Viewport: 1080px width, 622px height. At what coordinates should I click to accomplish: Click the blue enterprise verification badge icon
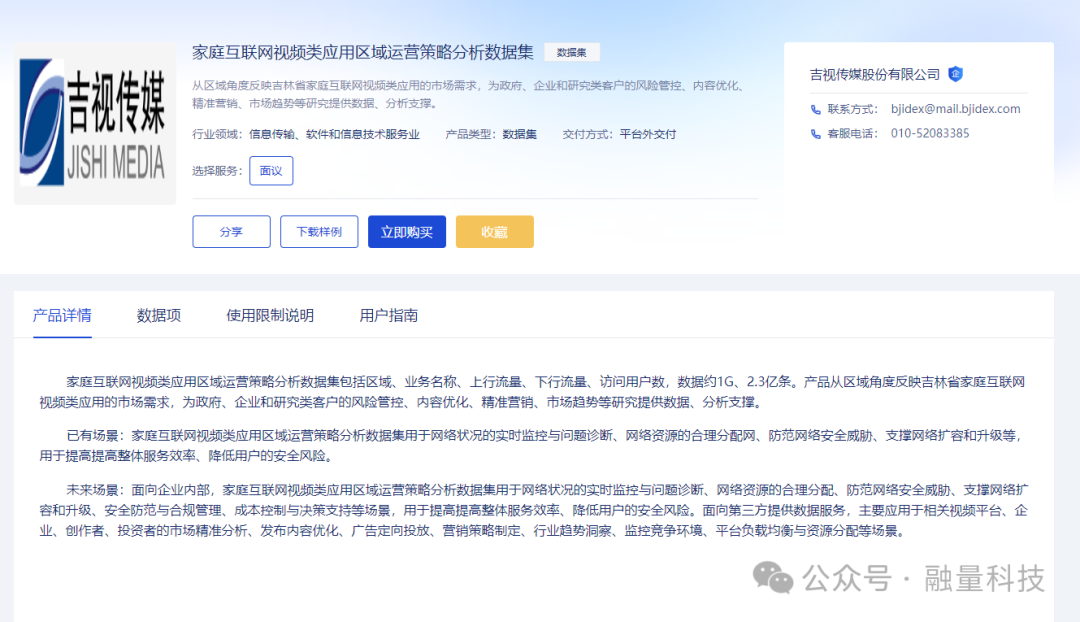956,74
